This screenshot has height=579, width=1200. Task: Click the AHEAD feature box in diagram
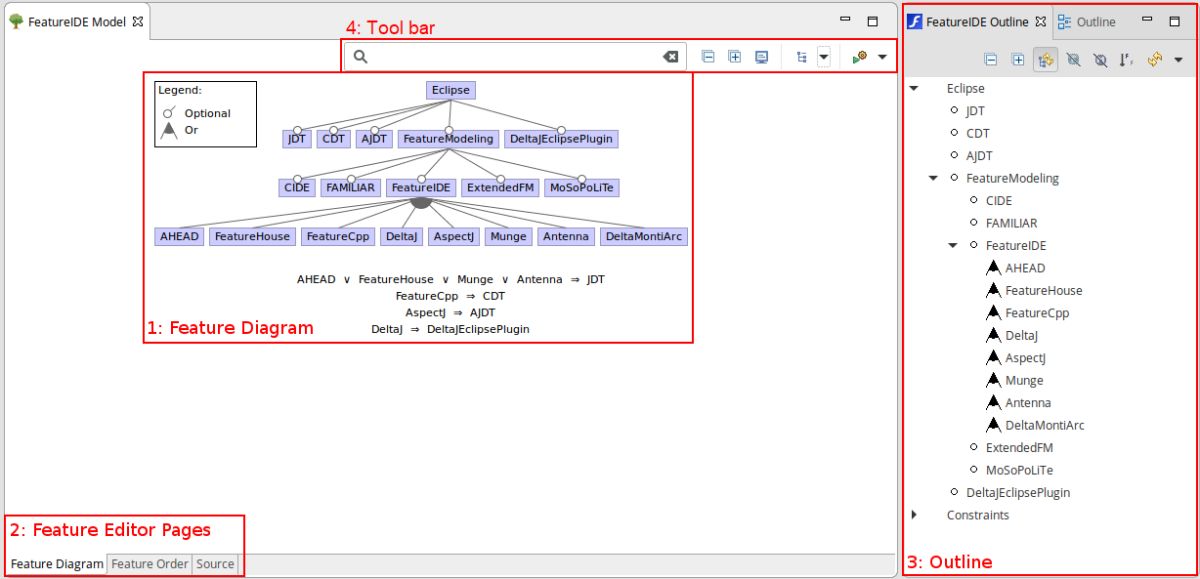tap(180, 237)
